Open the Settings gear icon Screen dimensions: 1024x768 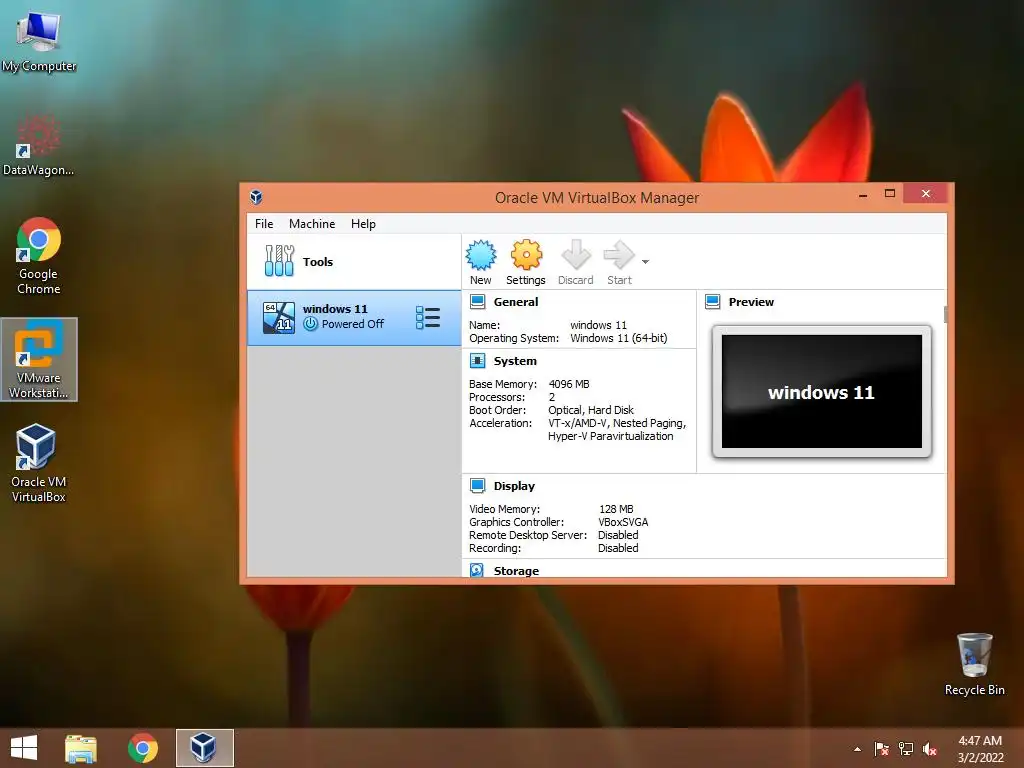[x=526, y=255]
